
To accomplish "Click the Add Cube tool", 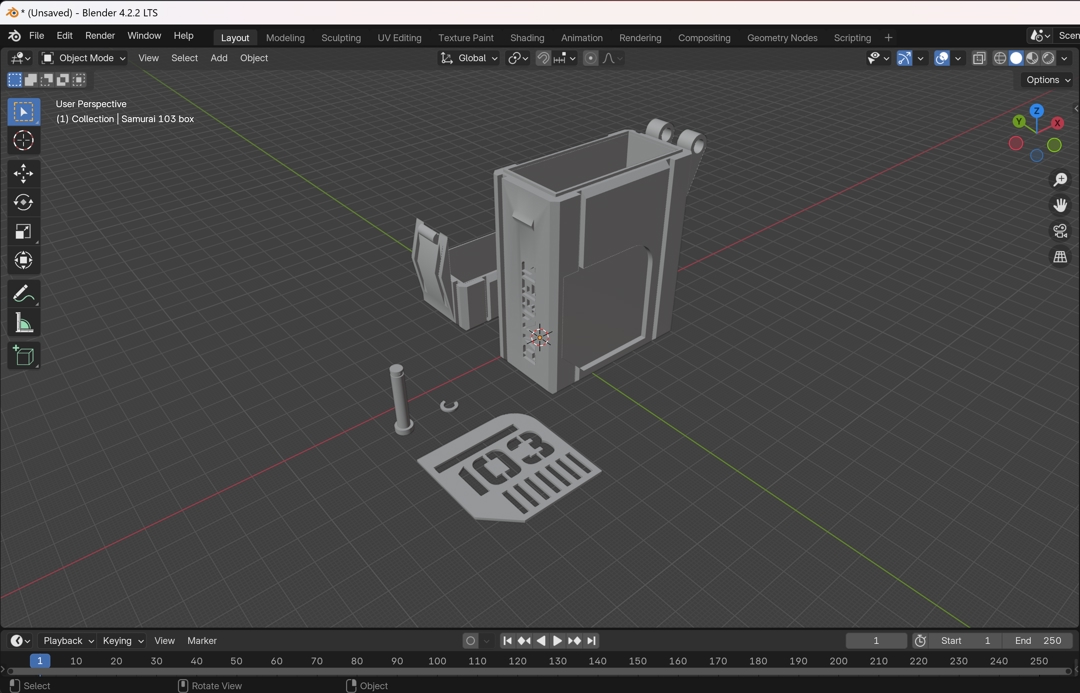I will click(23, 356).
